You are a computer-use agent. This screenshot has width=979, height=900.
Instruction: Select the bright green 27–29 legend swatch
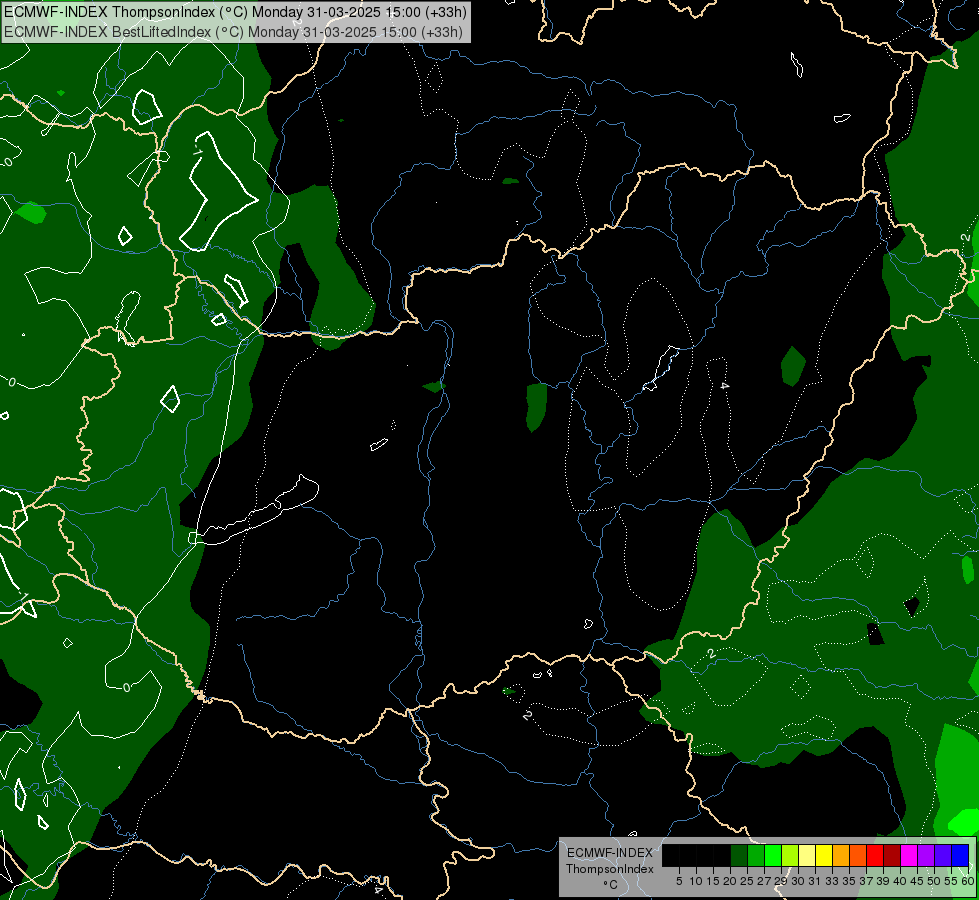[773, 855]
